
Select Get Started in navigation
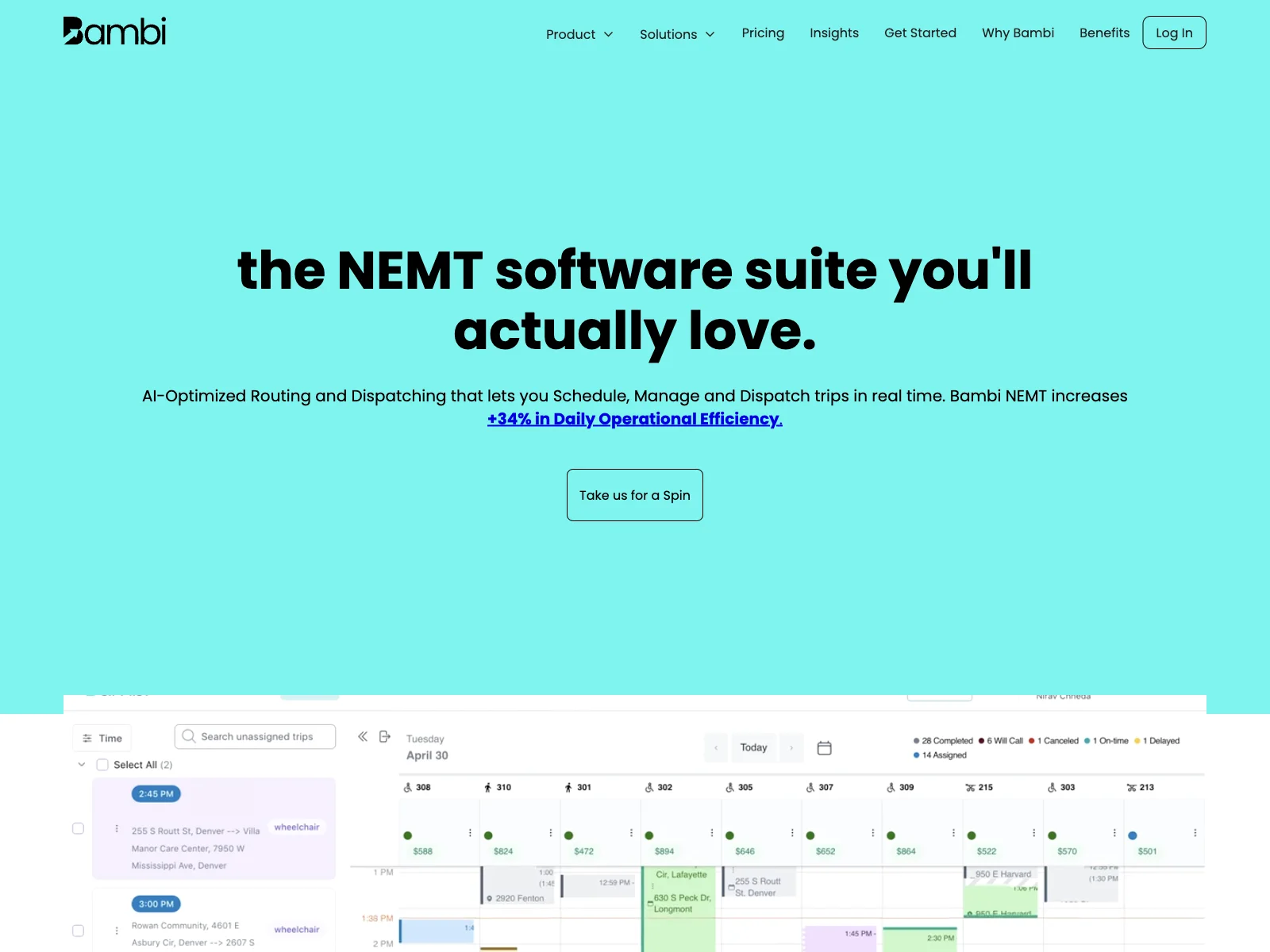(x=920, y=33)
